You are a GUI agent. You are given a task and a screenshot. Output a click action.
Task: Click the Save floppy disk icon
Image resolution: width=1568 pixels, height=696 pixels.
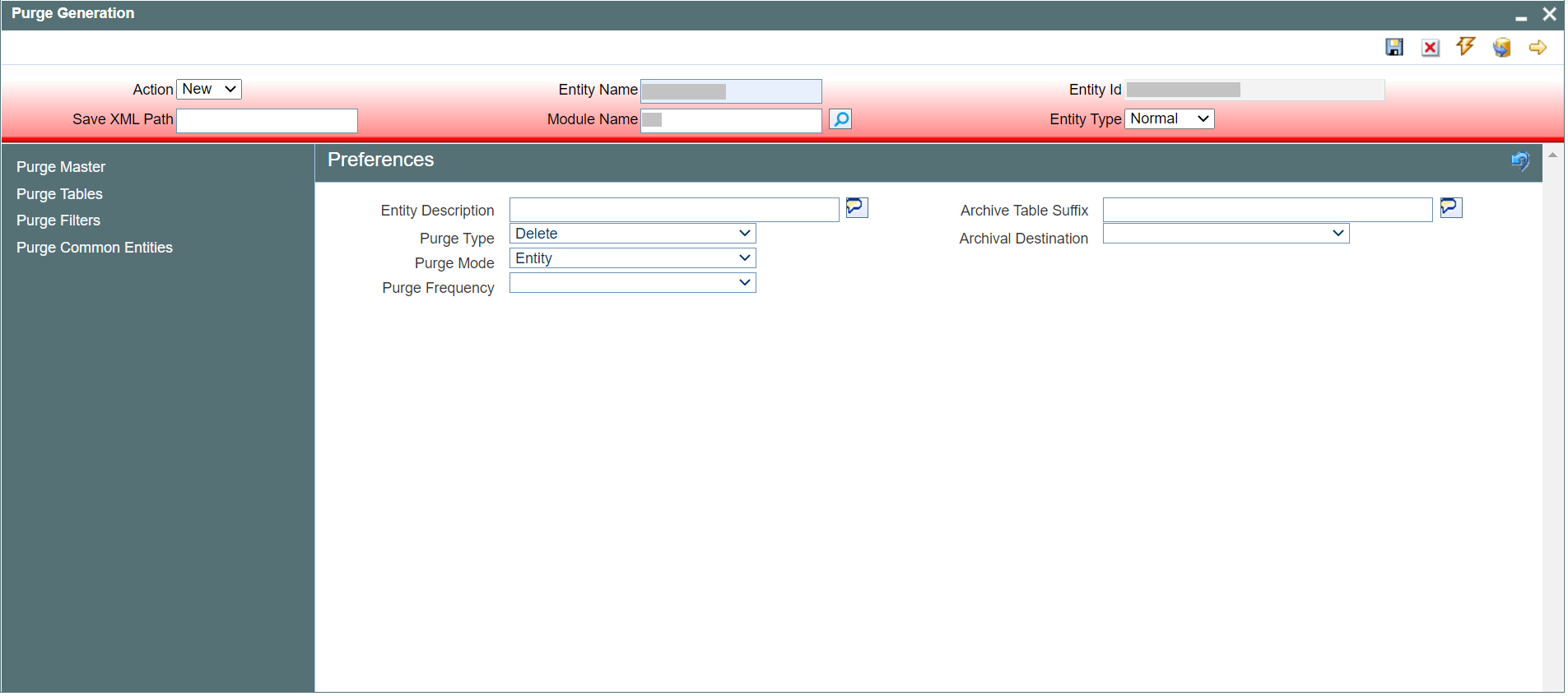click(x=1394, y=48)
